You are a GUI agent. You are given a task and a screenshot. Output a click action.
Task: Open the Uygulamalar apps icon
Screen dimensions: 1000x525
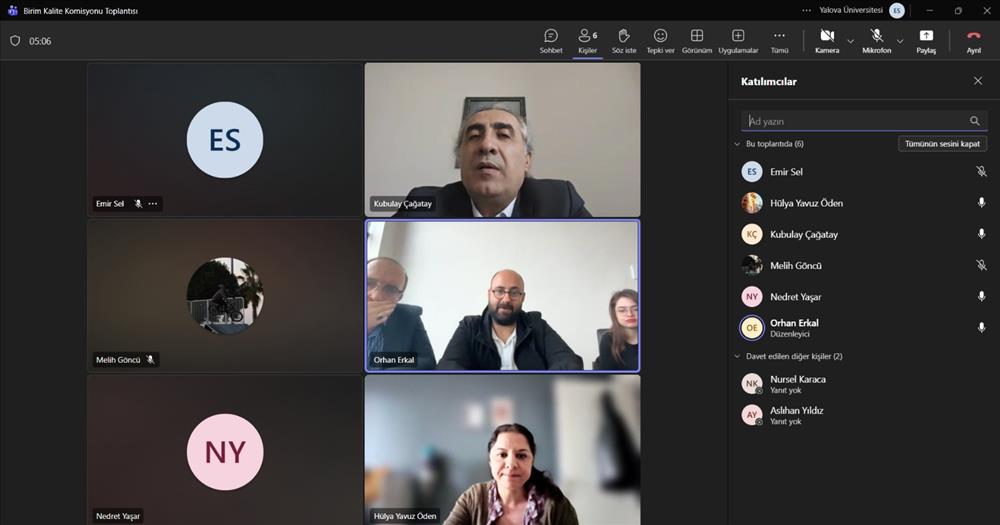coord(738,37)
